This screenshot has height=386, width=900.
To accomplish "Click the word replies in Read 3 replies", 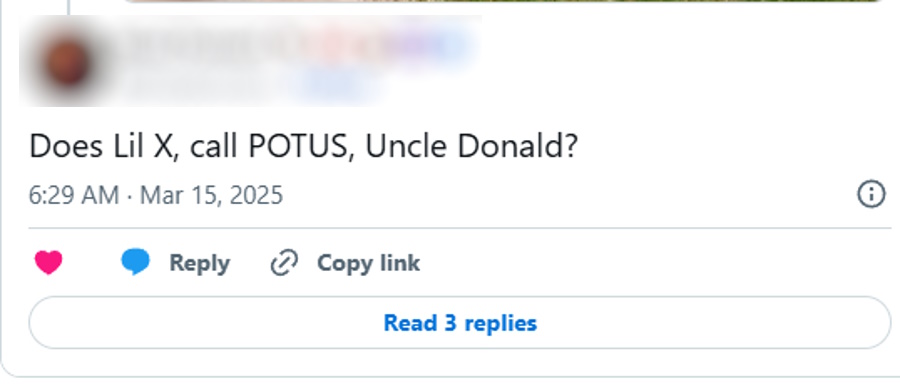I will click(x=501, y=323).
